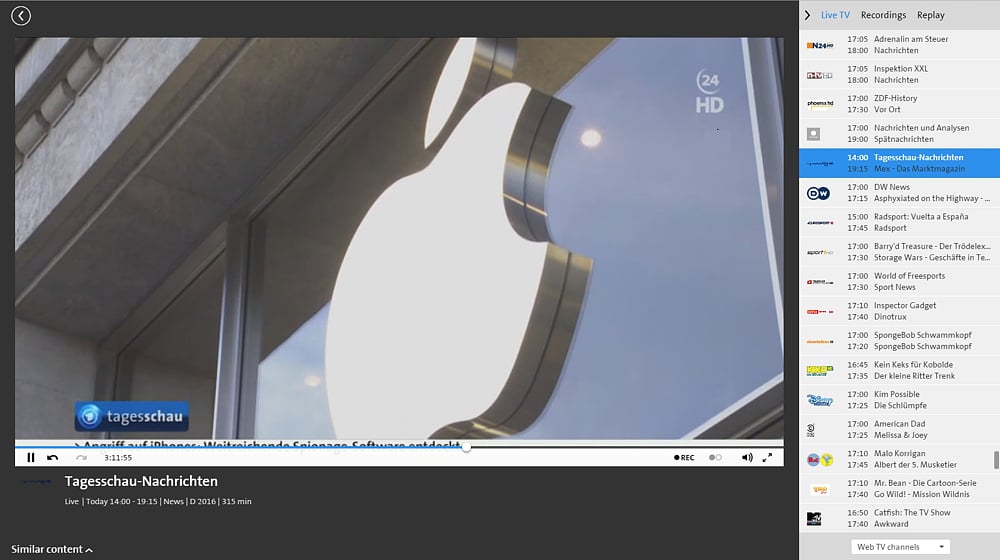Click the 3:11:55 elapsed time display

[x=118, y=457]
